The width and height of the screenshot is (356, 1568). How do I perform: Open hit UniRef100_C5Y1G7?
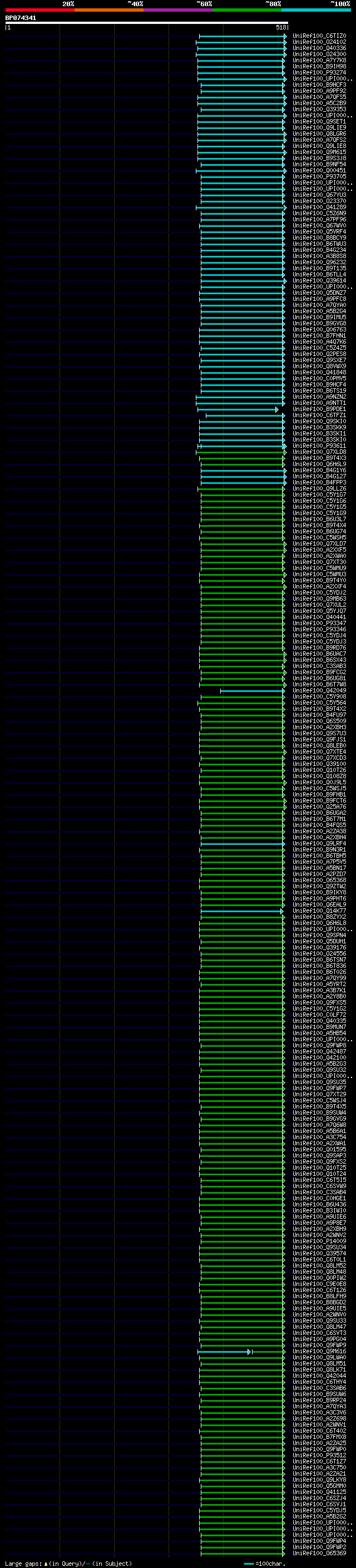(x=319, y=495)
